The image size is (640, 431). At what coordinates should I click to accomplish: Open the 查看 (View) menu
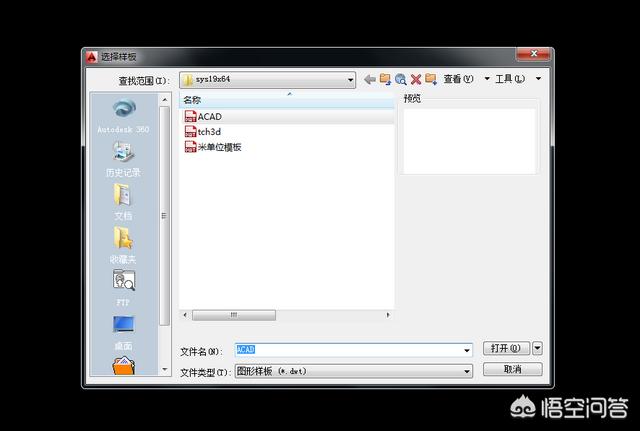tap(458, 79)
